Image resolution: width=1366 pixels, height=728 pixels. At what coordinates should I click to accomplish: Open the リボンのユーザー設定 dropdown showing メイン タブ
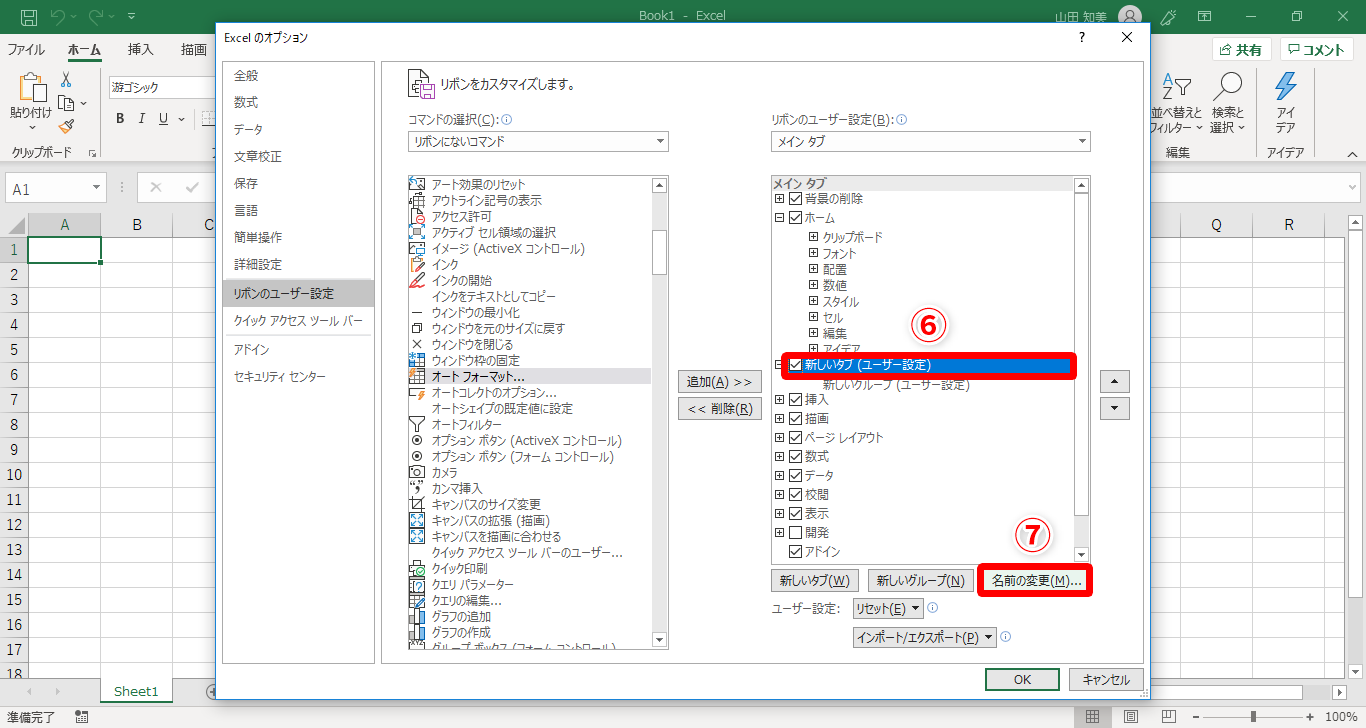(x=931, y=142)
